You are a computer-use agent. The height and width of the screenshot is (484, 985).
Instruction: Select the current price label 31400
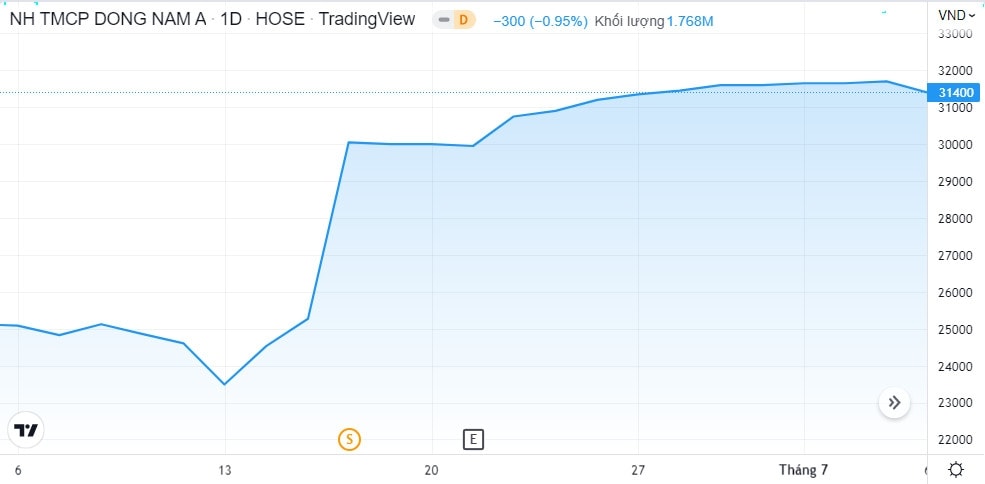pyautogui.click(x=954, y=93)
